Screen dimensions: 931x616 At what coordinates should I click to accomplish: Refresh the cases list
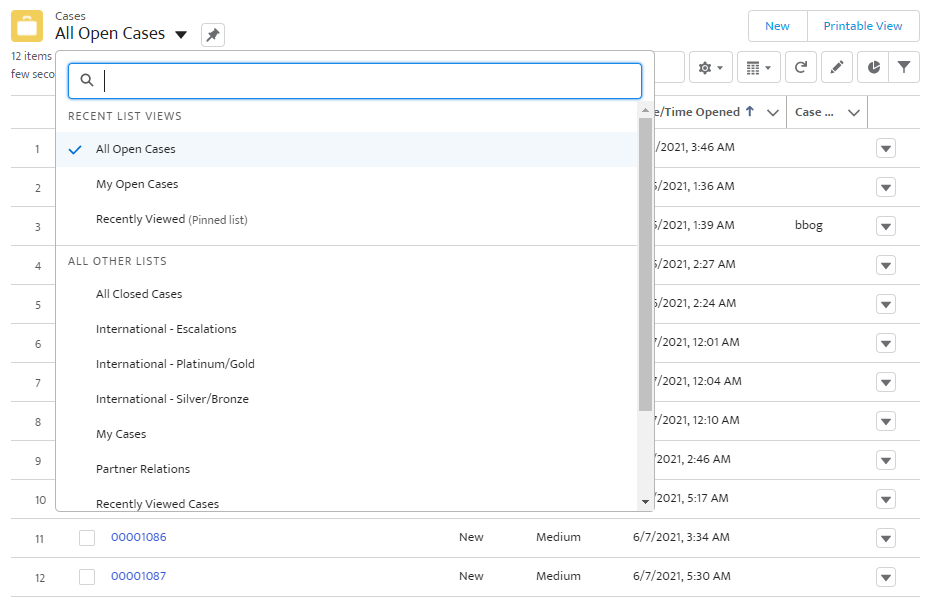point(801,67)
